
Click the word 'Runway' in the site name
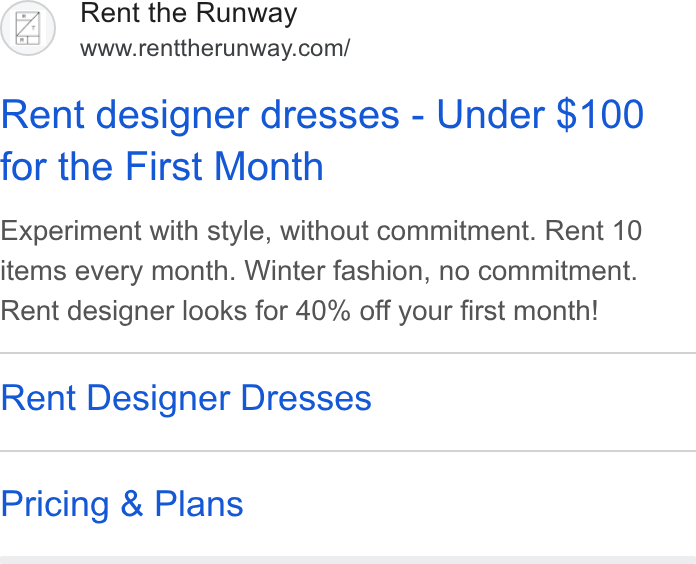pyautogui.click(x=247, y=13)
